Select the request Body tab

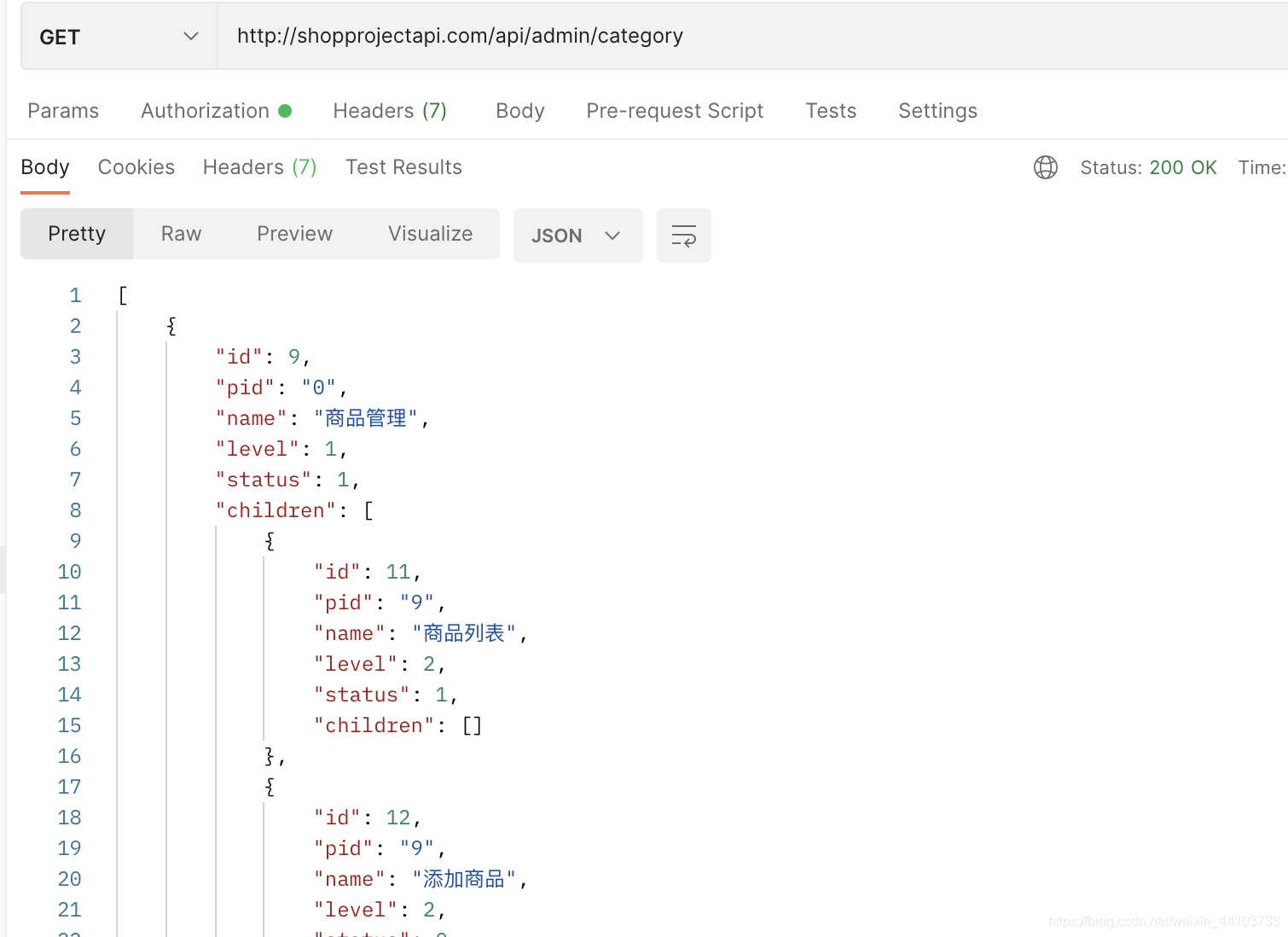520,111
